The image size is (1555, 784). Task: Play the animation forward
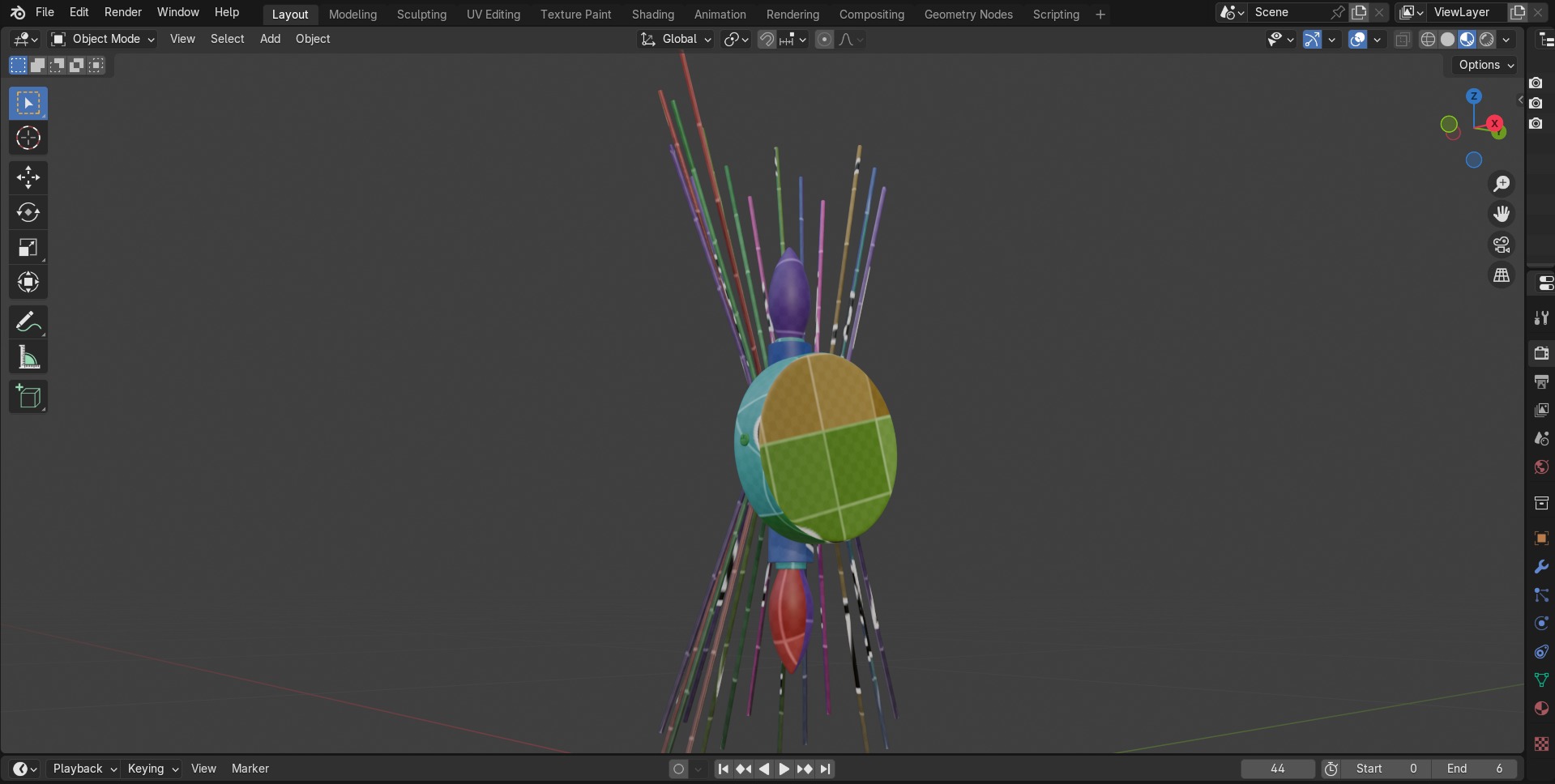[x=784, y=769]
